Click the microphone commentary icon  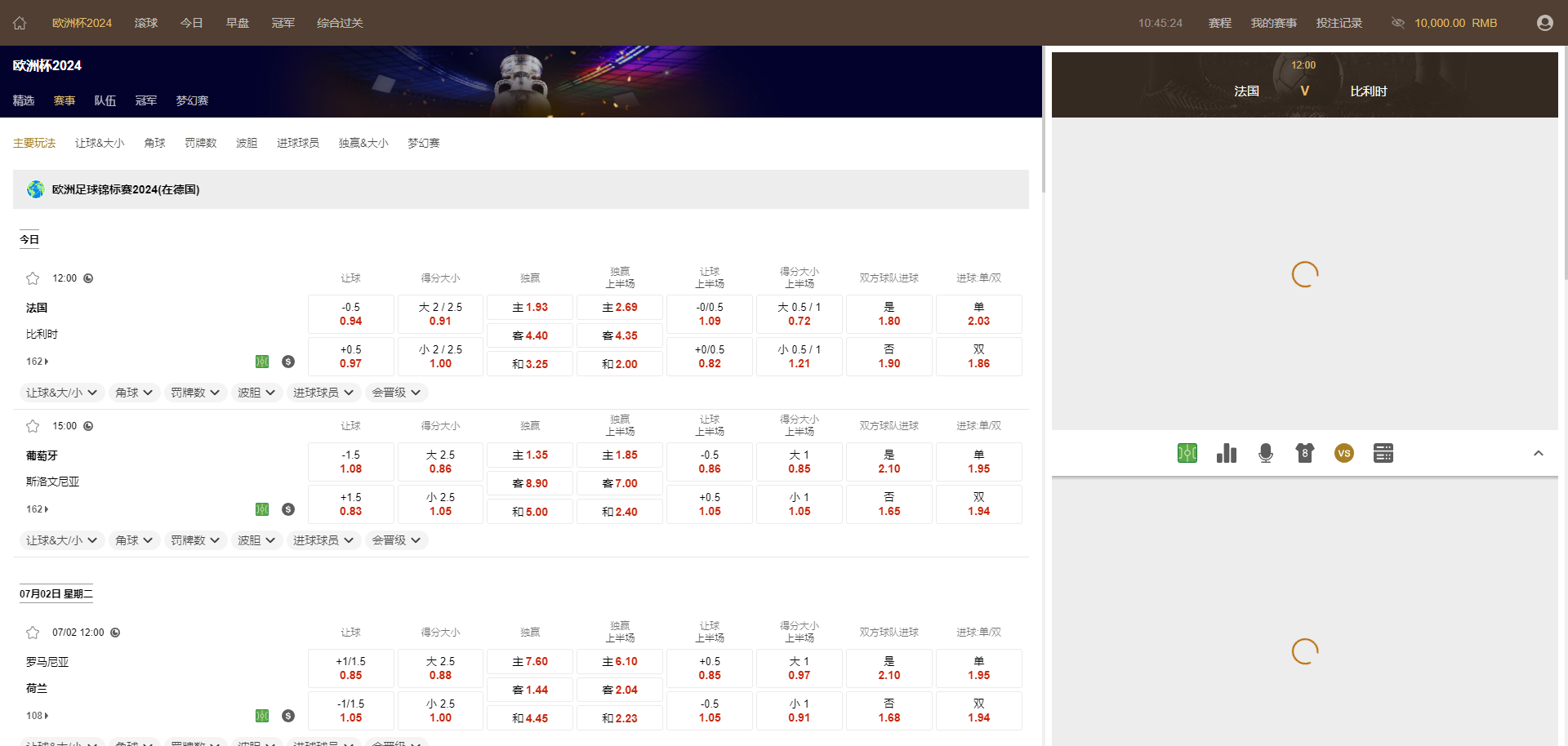coord(1265,453)
